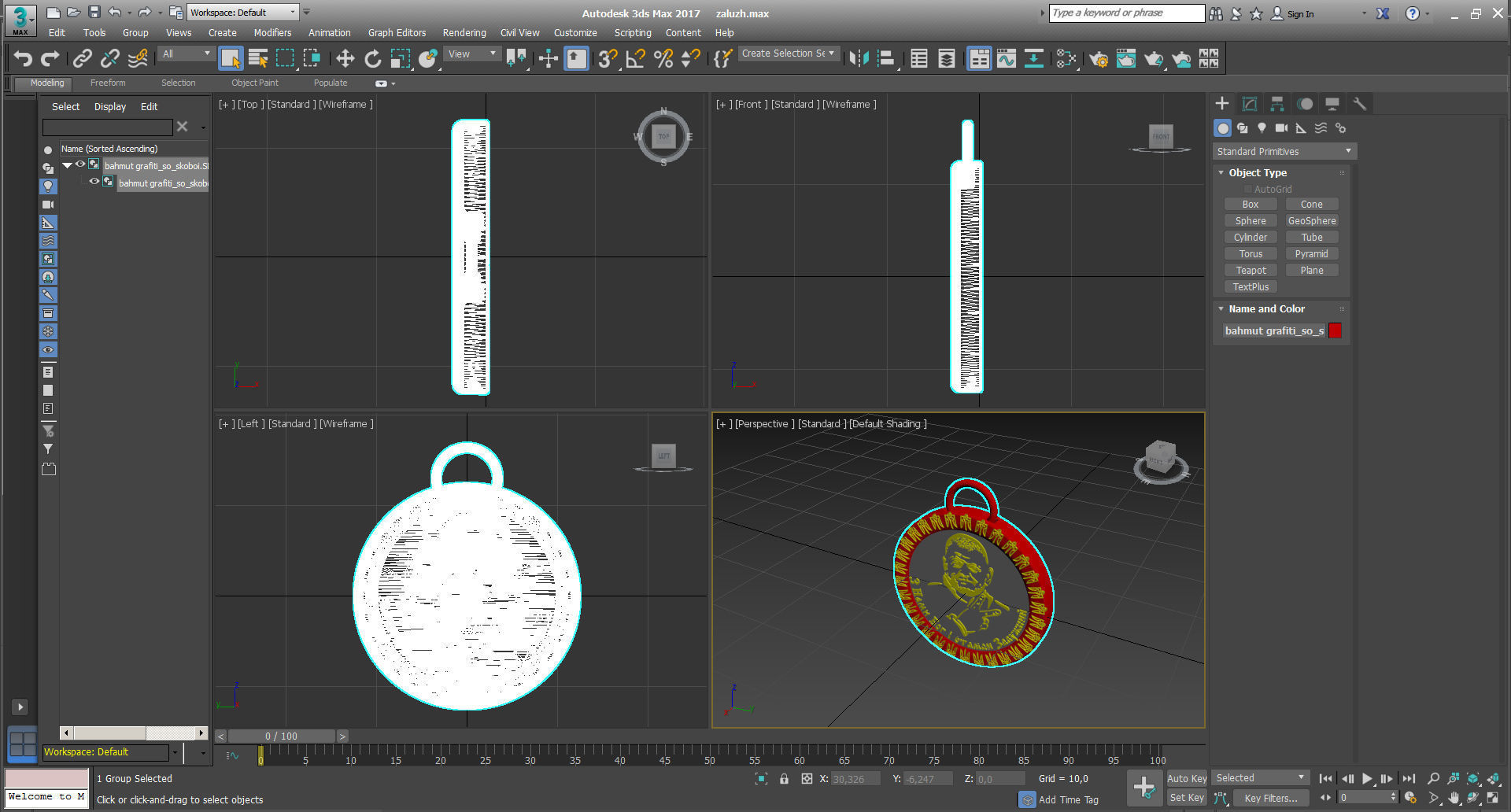Toggle the 3D Snaps button
Viewport: 1511px width, 812px height.
(607, 58)
